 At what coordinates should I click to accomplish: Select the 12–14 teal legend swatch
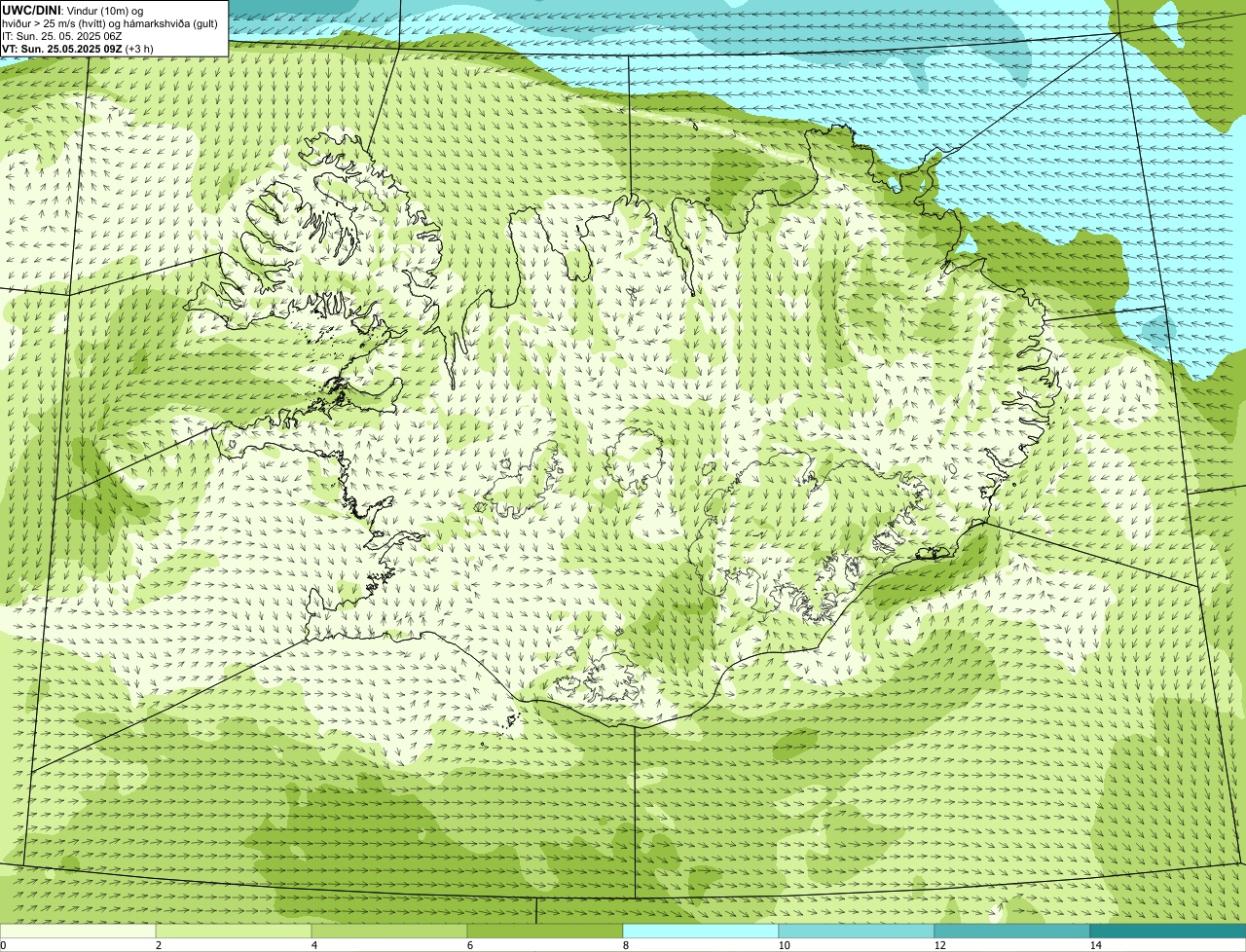point(1012,931)
